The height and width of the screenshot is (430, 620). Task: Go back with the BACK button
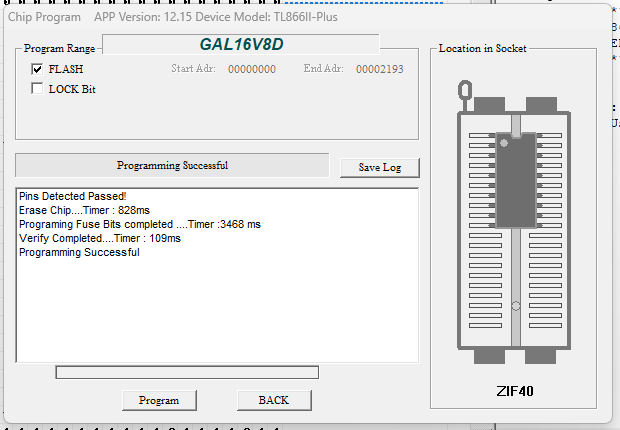pyautogui.click(x=273, y=400)
